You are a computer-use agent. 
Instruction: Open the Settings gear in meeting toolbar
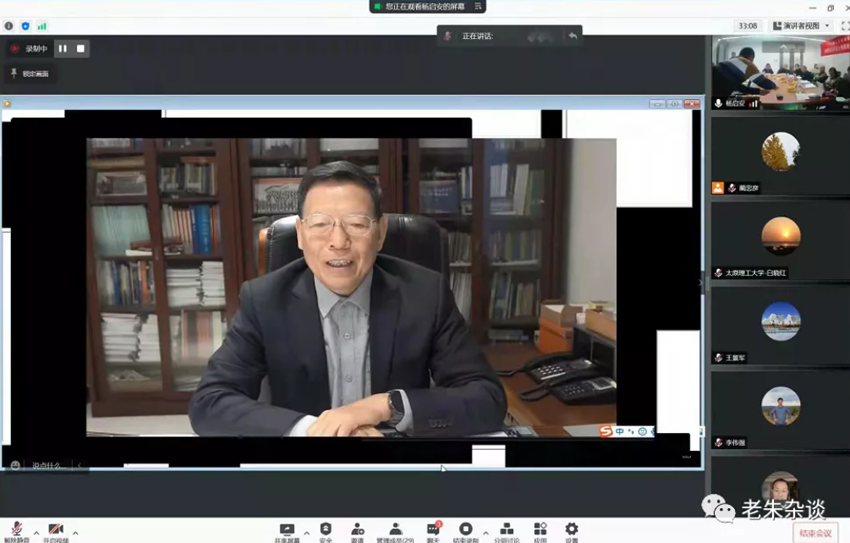coord(571,530)
